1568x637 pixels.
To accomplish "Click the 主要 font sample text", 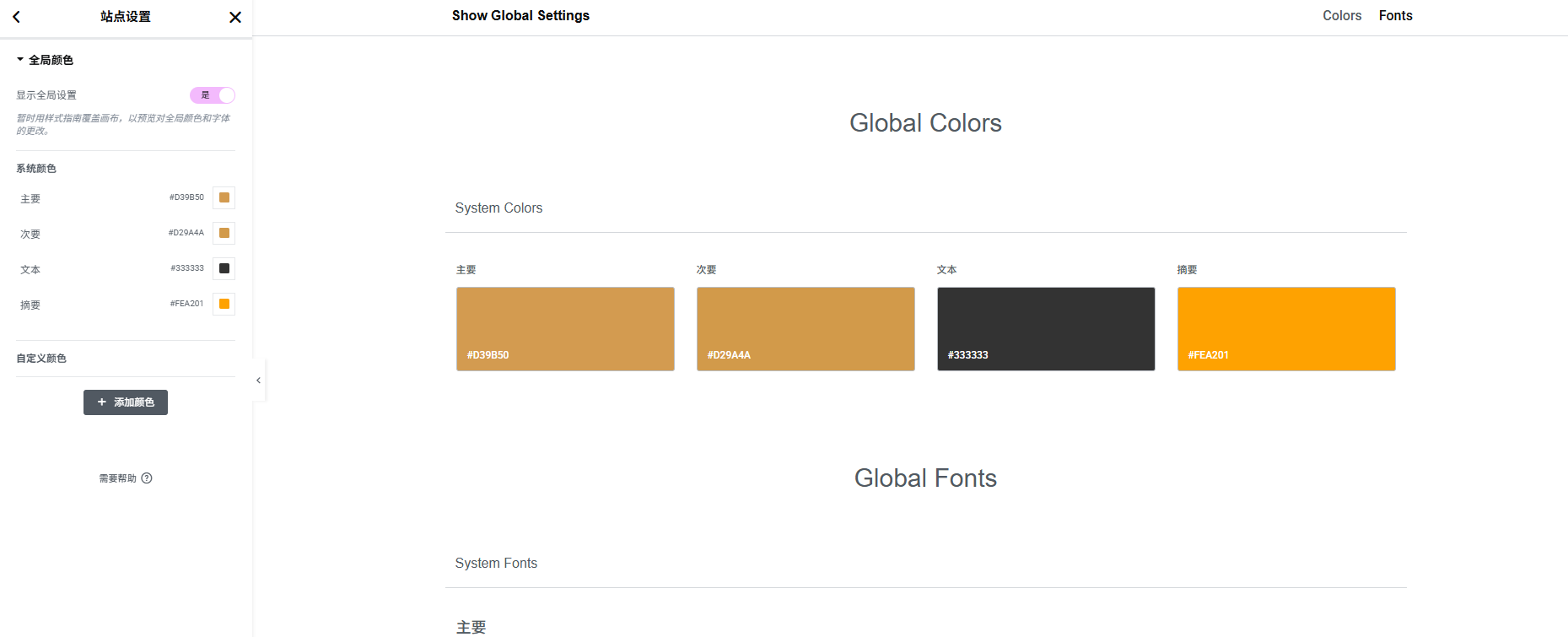I will point(471,628).
